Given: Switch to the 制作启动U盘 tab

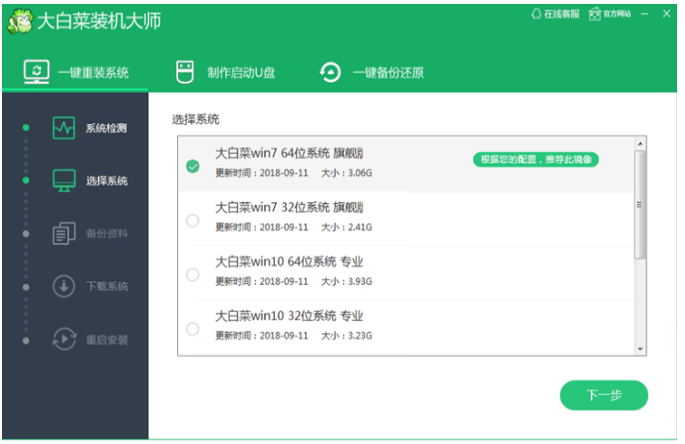Looking at the screenshot, I should [225, 72].
